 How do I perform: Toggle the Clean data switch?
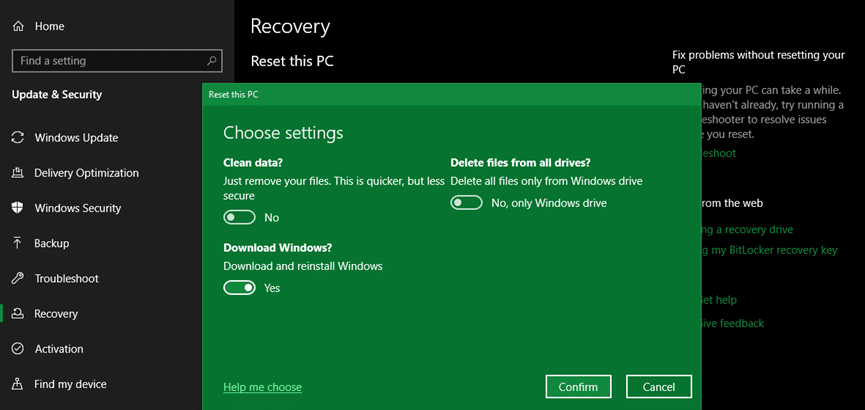pos(240,217)
